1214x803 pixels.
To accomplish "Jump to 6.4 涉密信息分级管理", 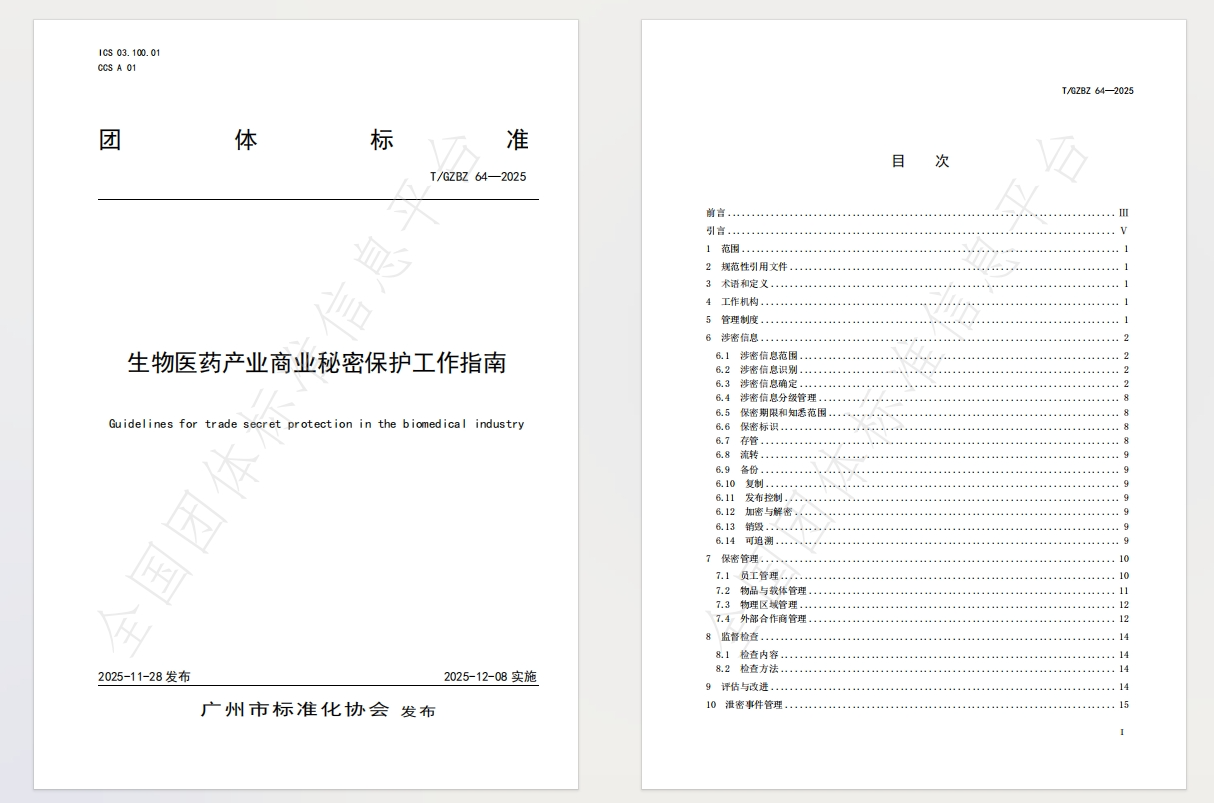I will coord(777,398).
